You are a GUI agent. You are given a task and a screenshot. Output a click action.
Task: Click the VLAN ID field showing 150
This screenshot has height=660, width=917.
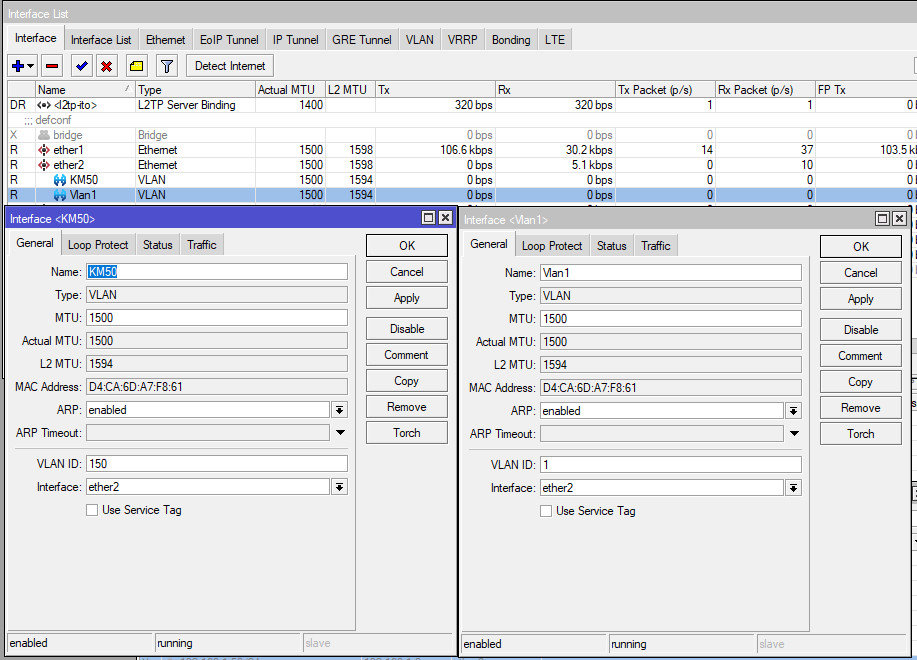pyautogui.click(x=217, y=464)
